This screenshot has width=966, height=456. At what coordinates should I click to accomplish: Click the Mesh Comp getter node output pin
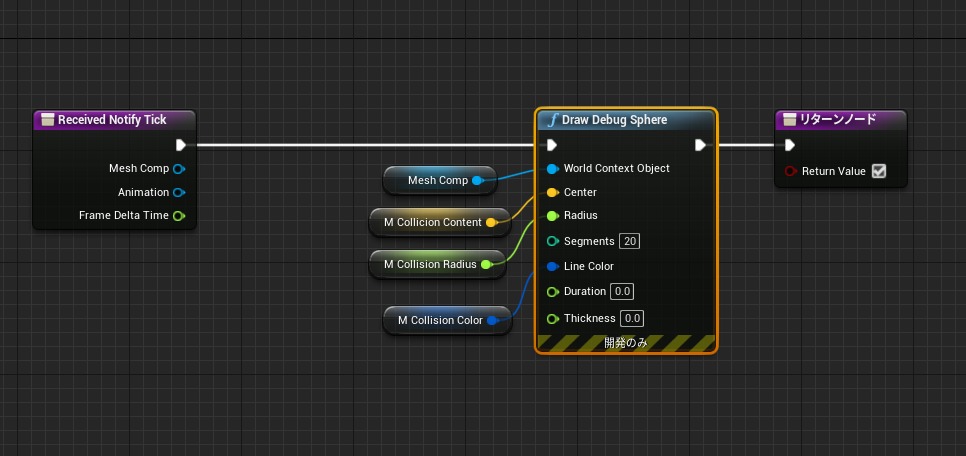click(477, 181)
